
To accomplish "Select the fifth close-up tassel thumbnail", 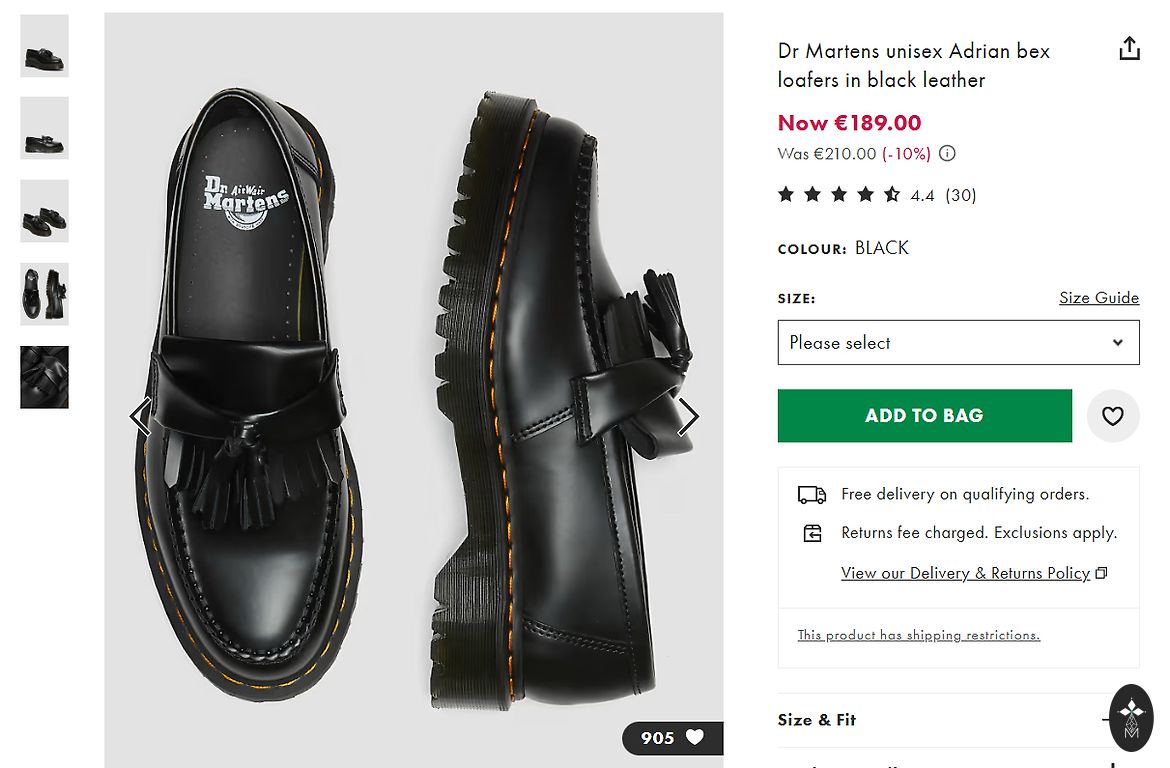I will point(45,377).
